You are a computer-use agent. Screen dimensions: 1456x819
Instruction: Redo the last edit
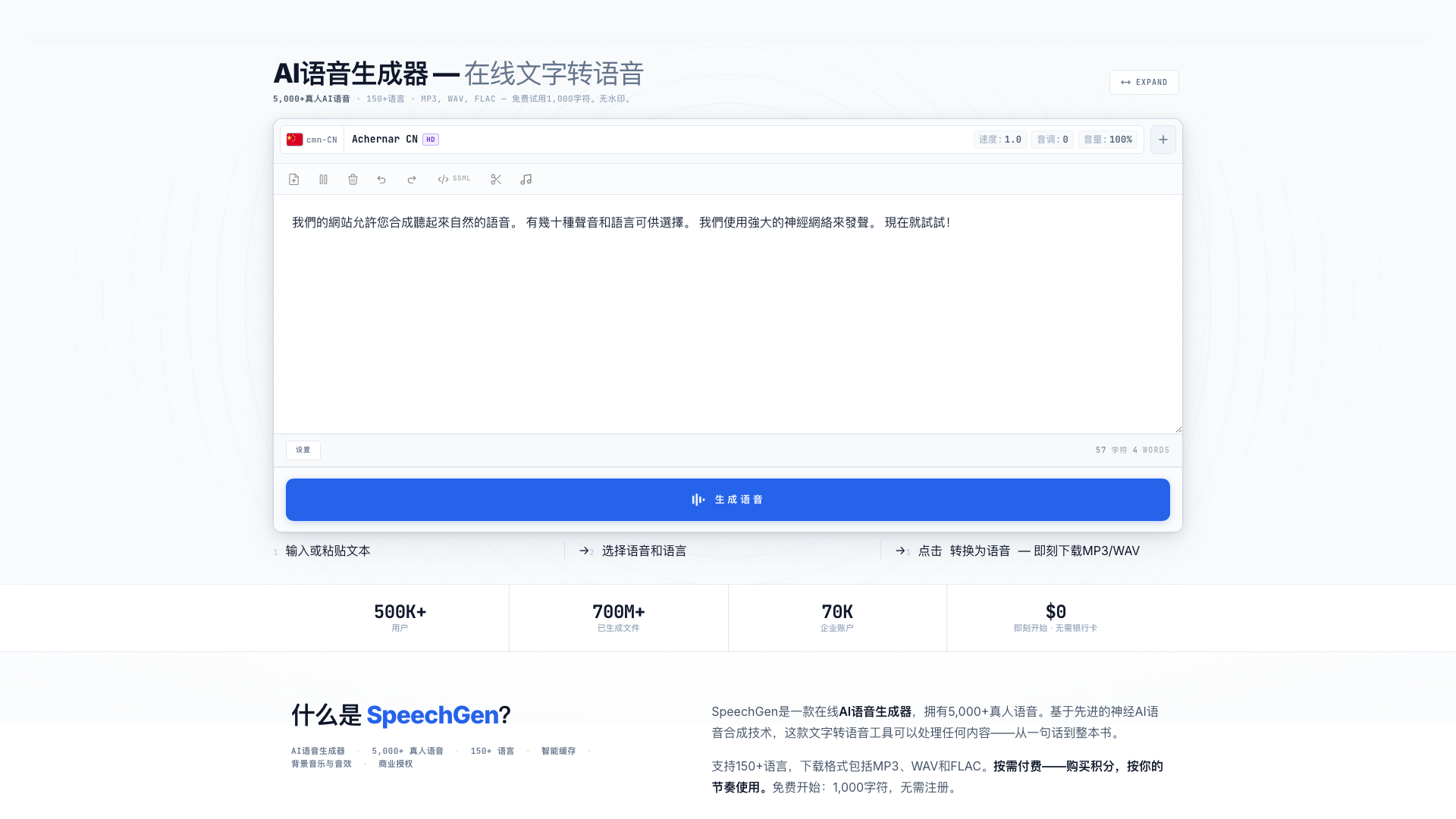pos(412,180)
